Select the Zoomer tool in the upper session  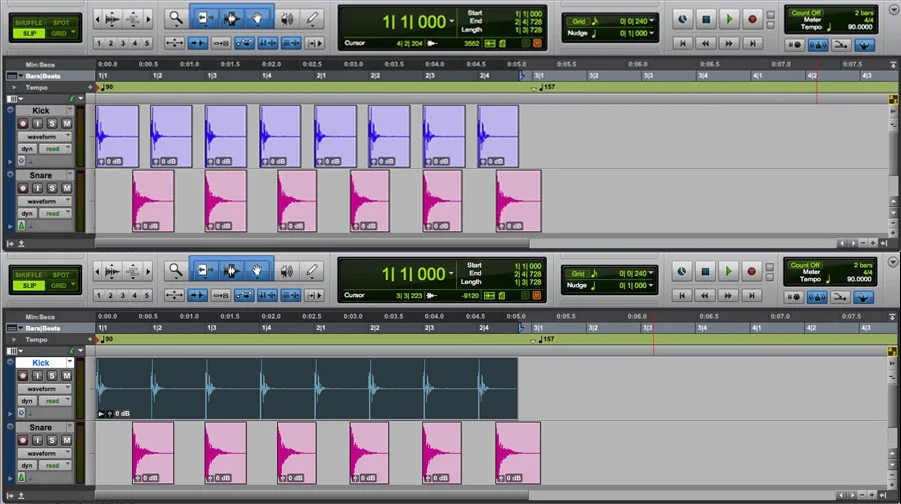[176, 18]
